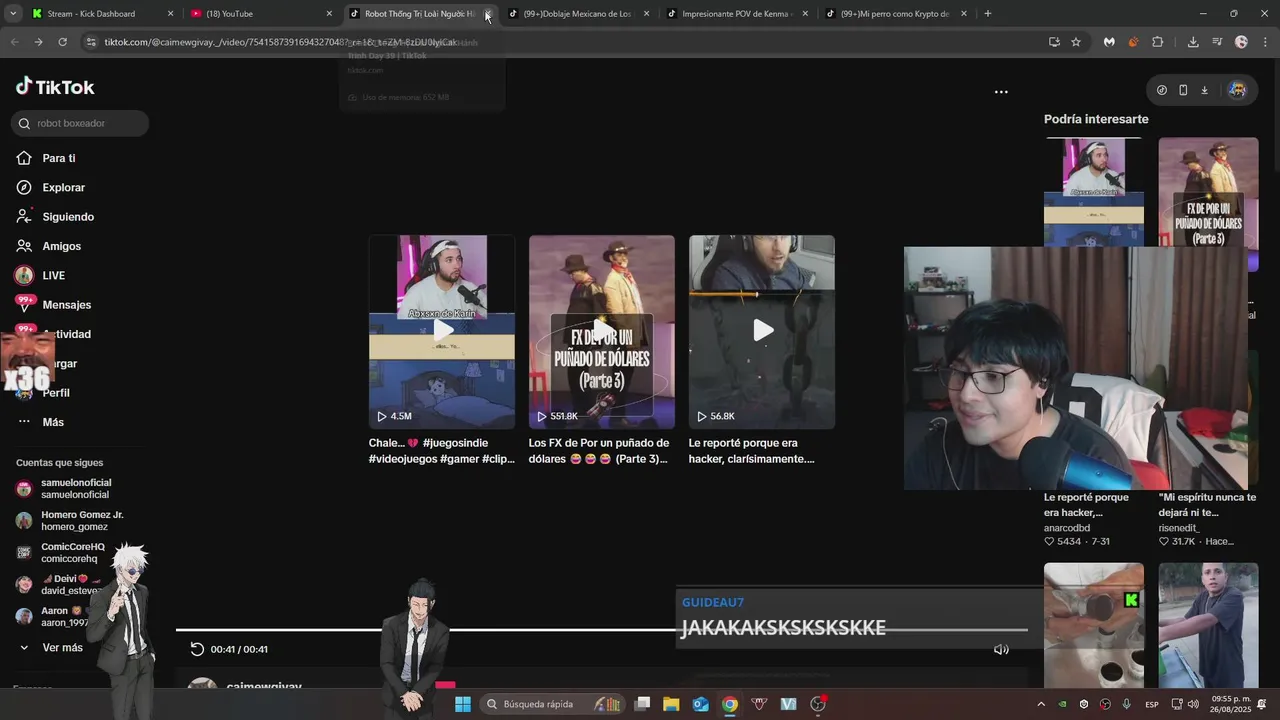Viewport: 1280px width, 720px height.
Task: Click the video progress bar
Action: pyautogui.click(x=601, y=630)
